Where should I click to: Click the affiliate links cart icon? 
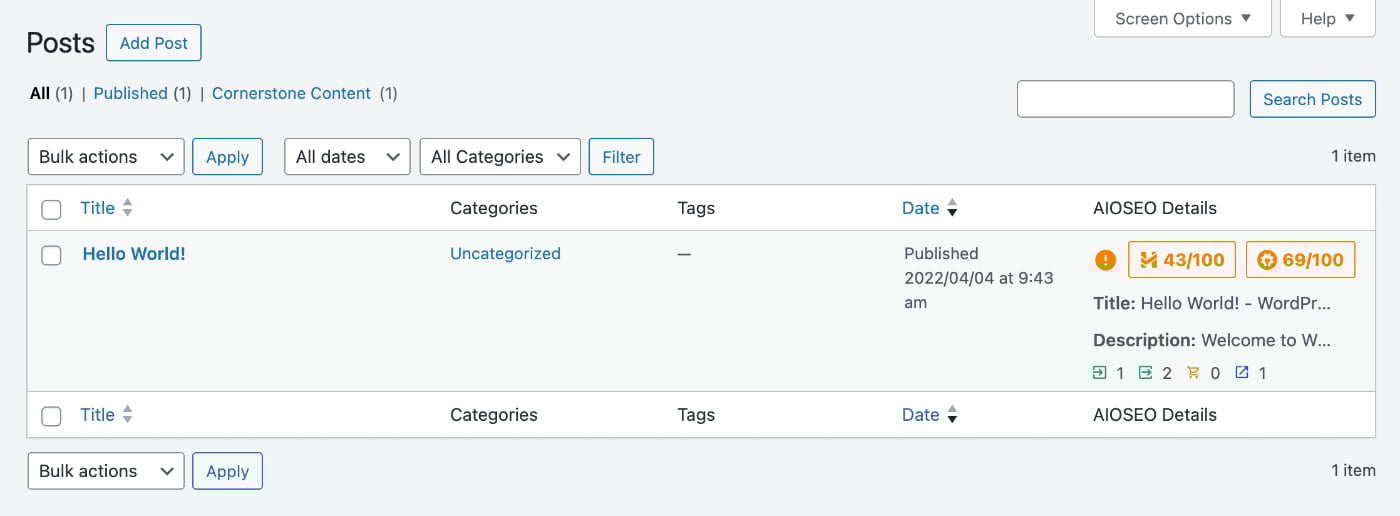[1193, 373]
